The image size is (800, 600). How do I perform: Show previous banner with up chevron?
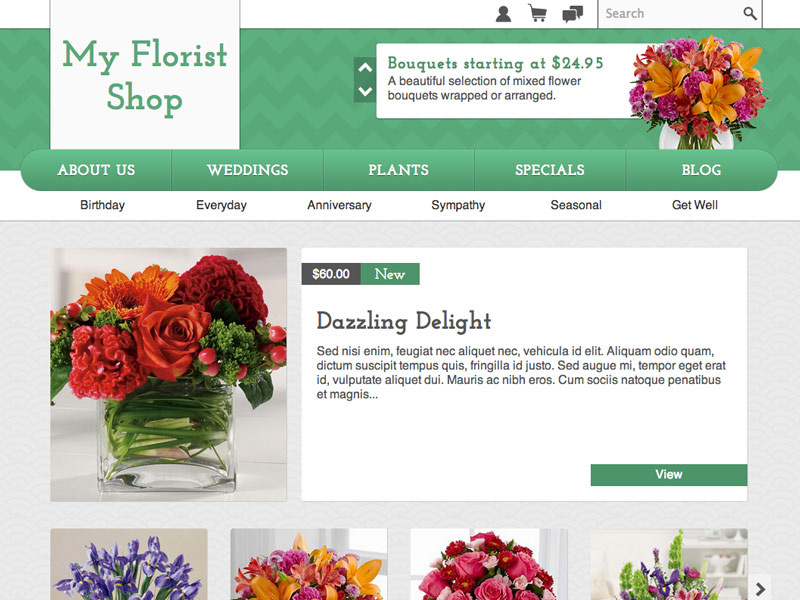coord(365,68)
